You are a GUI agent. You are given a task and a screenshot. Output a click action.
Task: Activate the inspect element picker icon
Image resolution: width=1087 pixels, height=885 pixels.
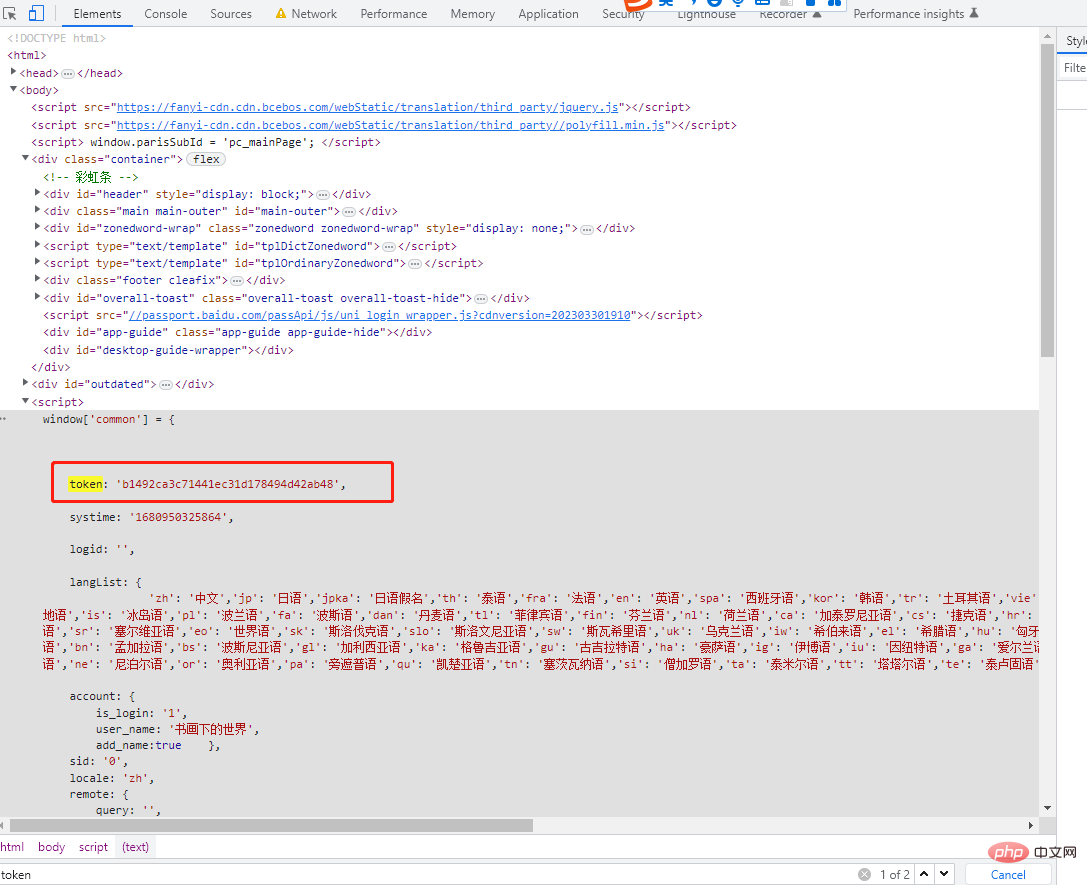pyautogui.click(x=10, y=13)
